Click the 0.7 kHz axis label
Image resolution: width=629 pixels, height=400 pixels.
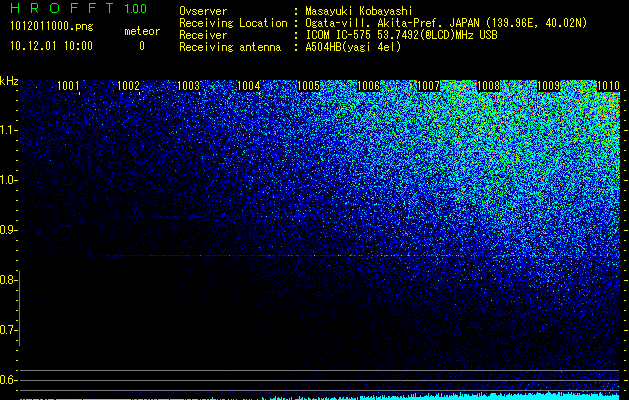point(8,330)
